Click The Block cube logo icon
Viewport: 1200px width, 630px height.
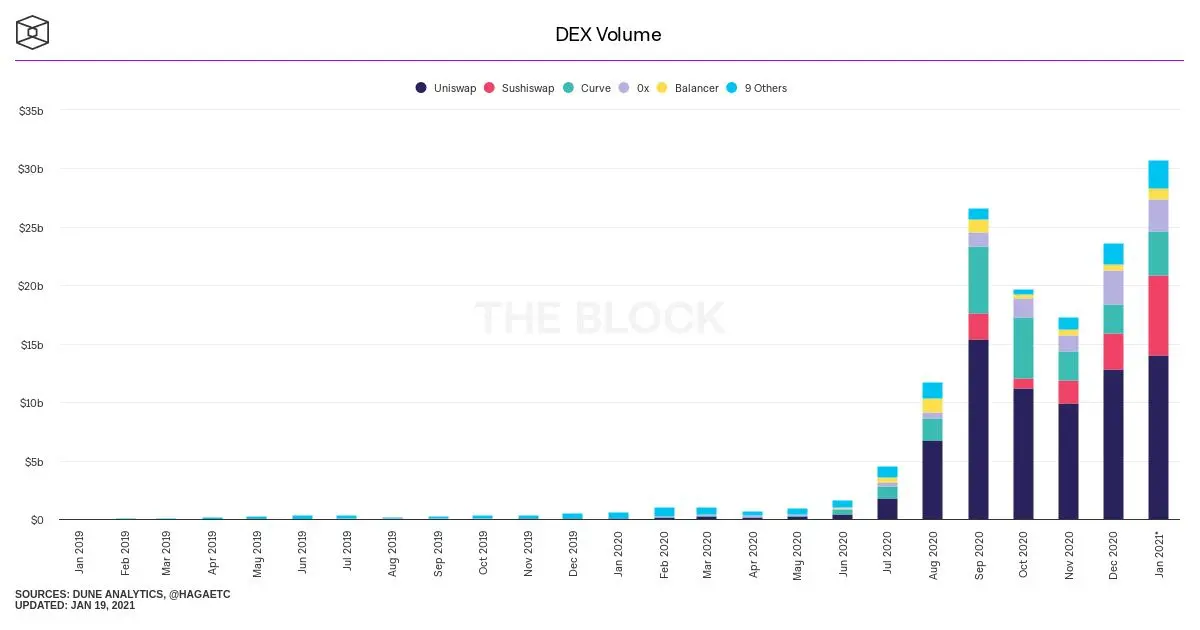(x=33, y=32)
